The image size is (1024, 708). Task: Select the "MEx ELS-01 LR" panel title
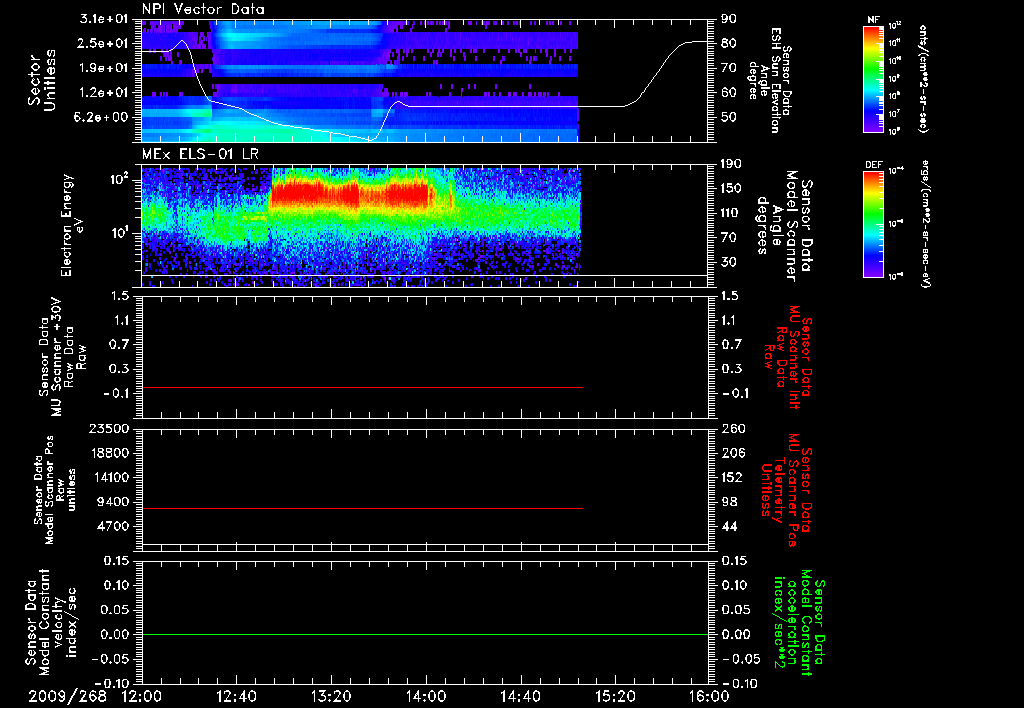coord(200,155)
